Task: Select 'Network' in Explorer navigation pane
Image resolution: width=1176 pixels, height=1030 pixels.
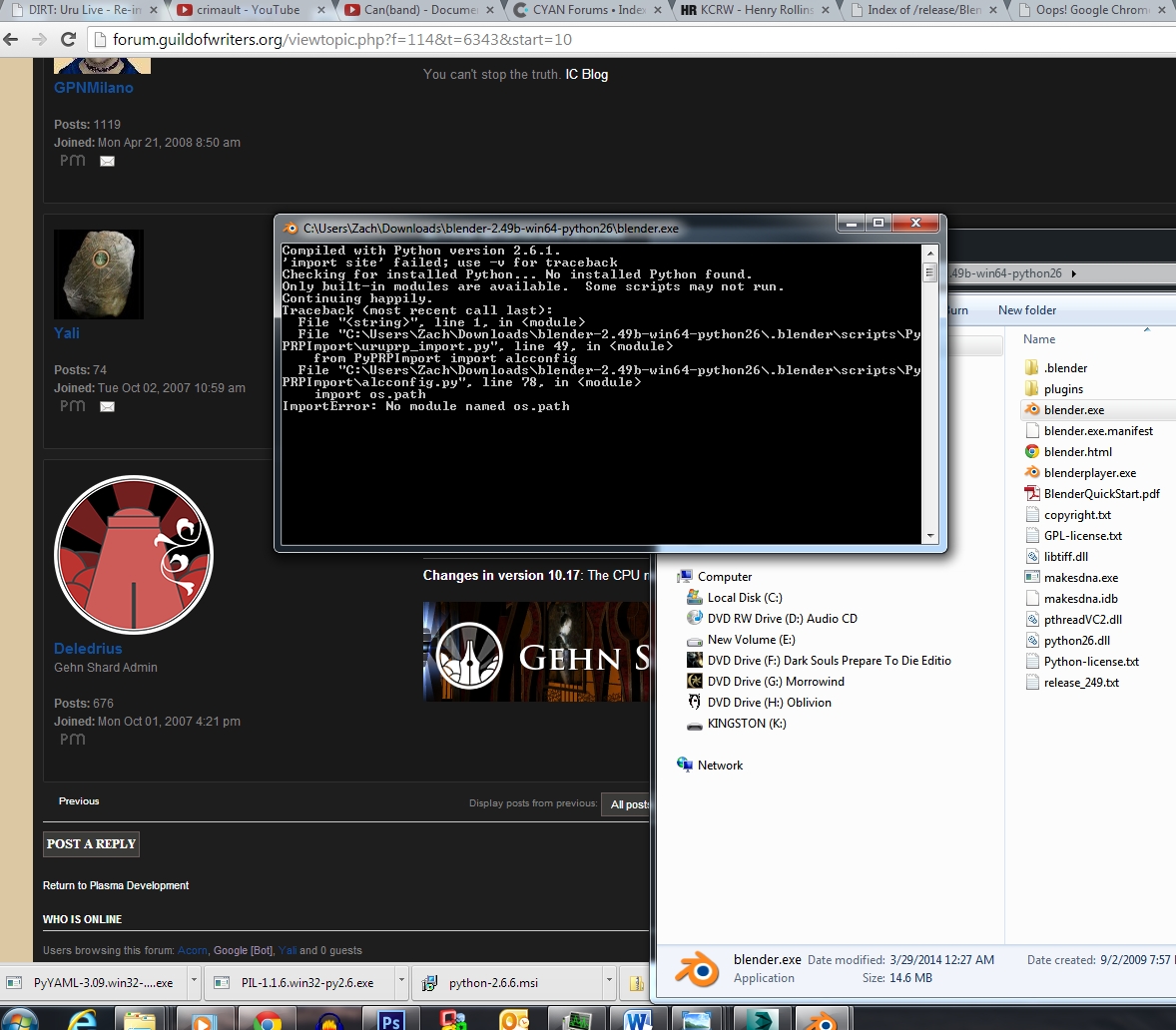Action: [x=720, y=765]
